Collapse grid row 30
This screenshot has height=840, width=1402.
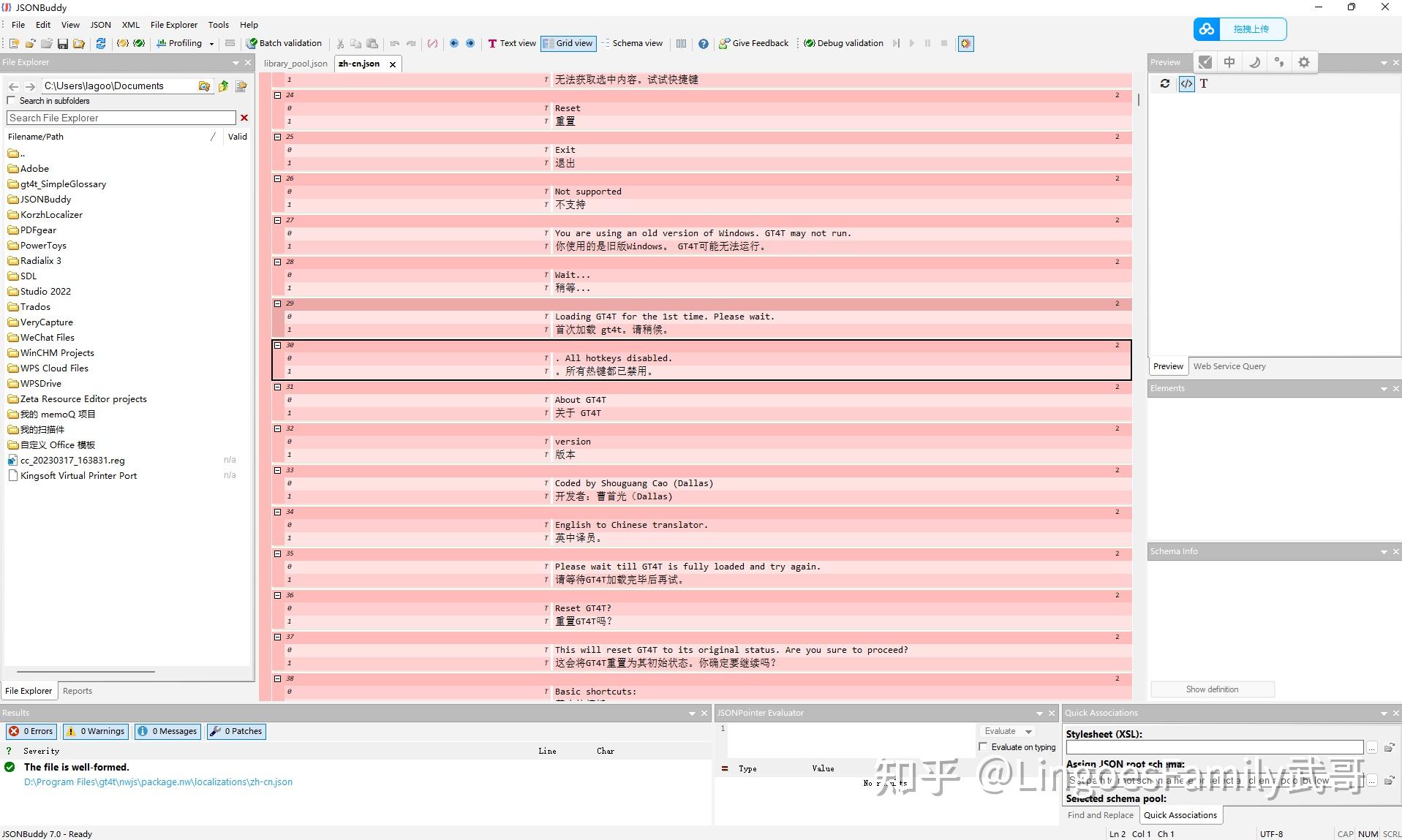click(x=277, y=345)
